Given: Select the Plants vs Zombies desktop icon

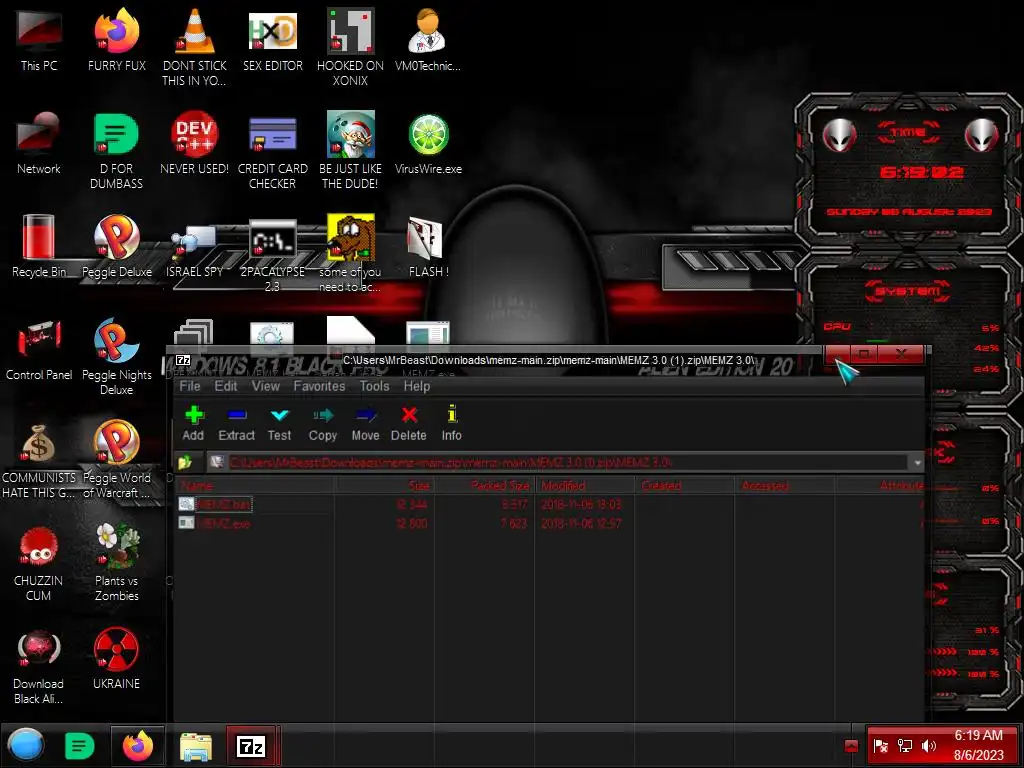Looking at the screenshot, I should pos(117,563).
